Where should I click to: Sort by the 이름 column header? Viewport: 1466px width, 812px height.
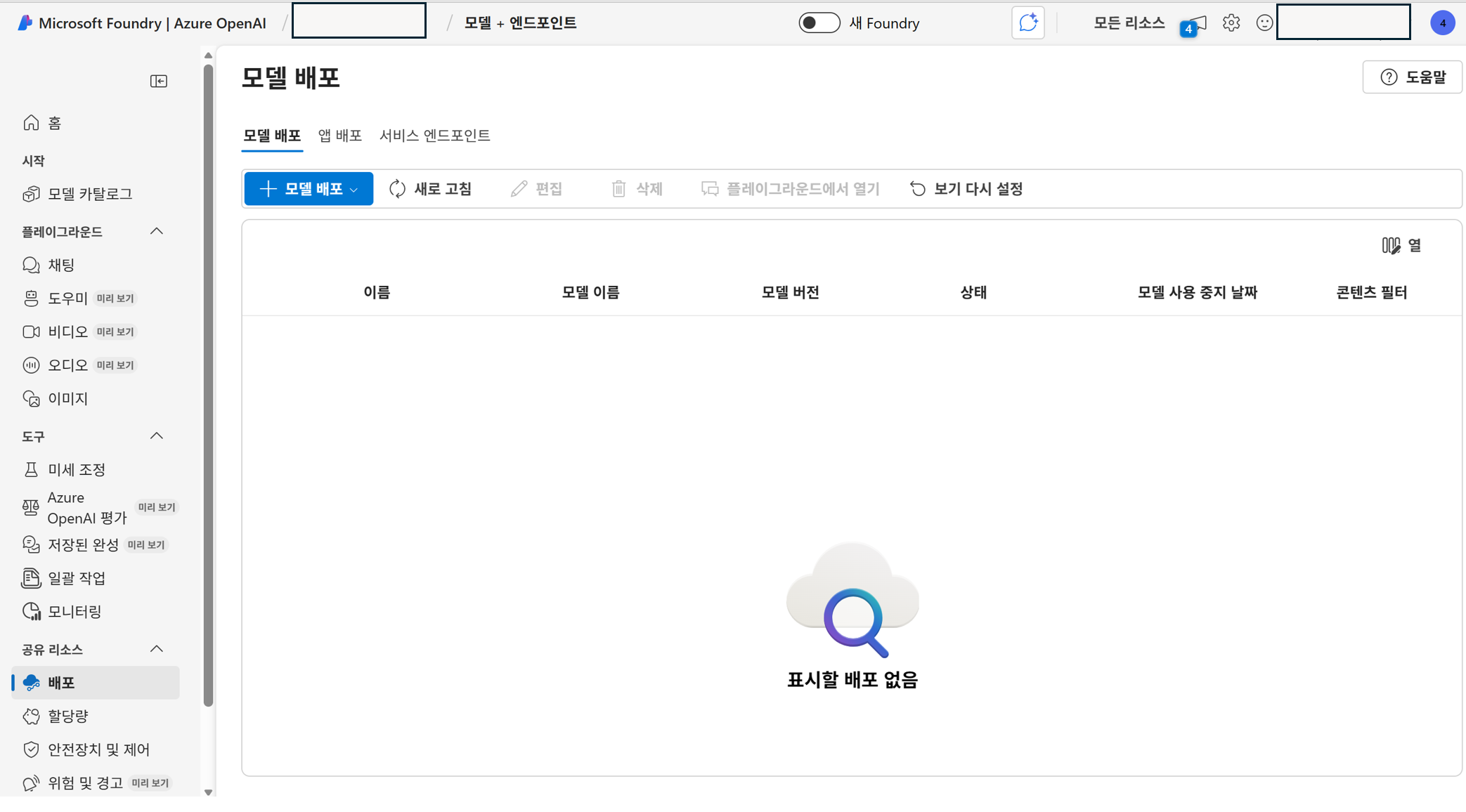click(x=377, y=292)
